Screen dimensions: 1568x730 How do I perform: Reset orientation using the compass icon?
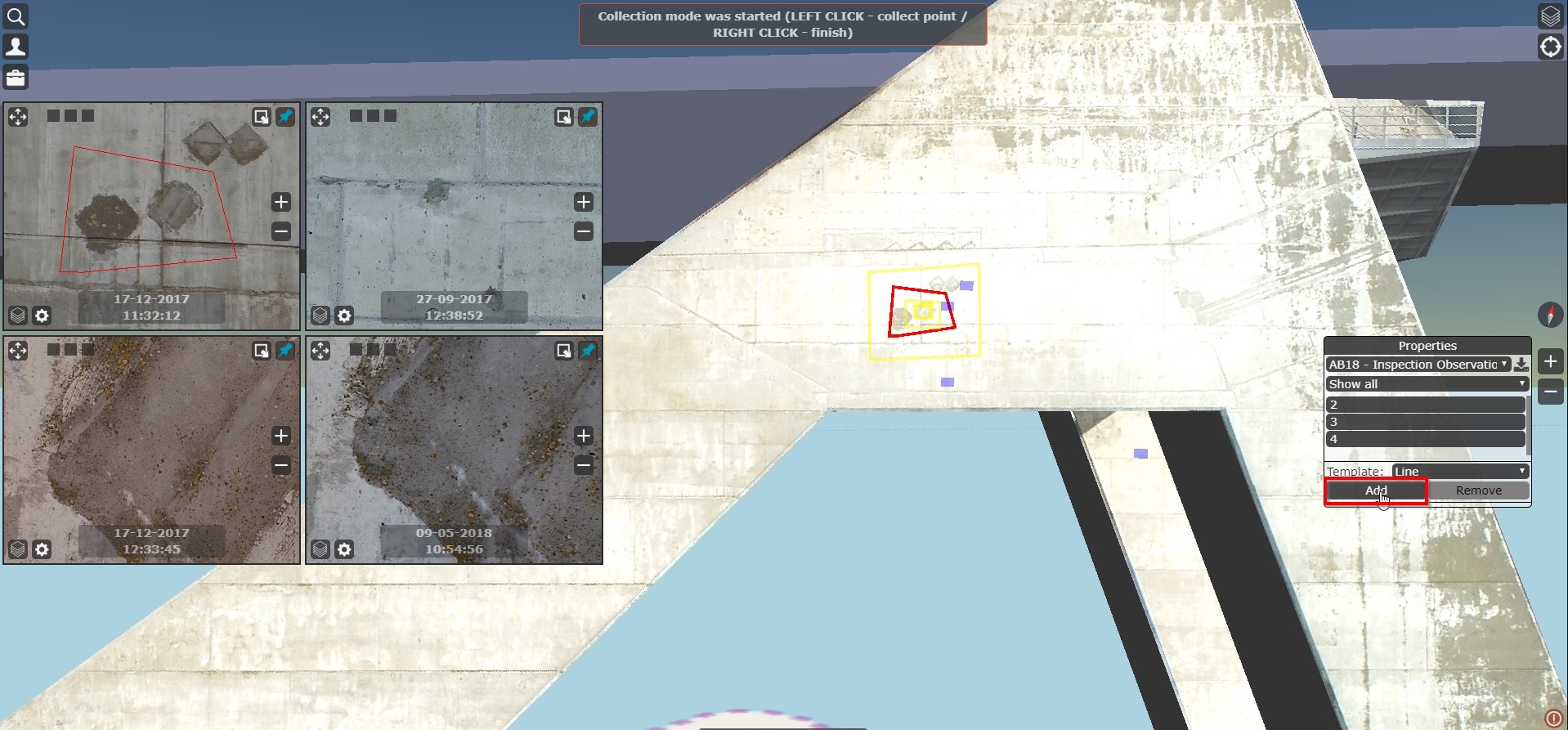(1550, 315)
